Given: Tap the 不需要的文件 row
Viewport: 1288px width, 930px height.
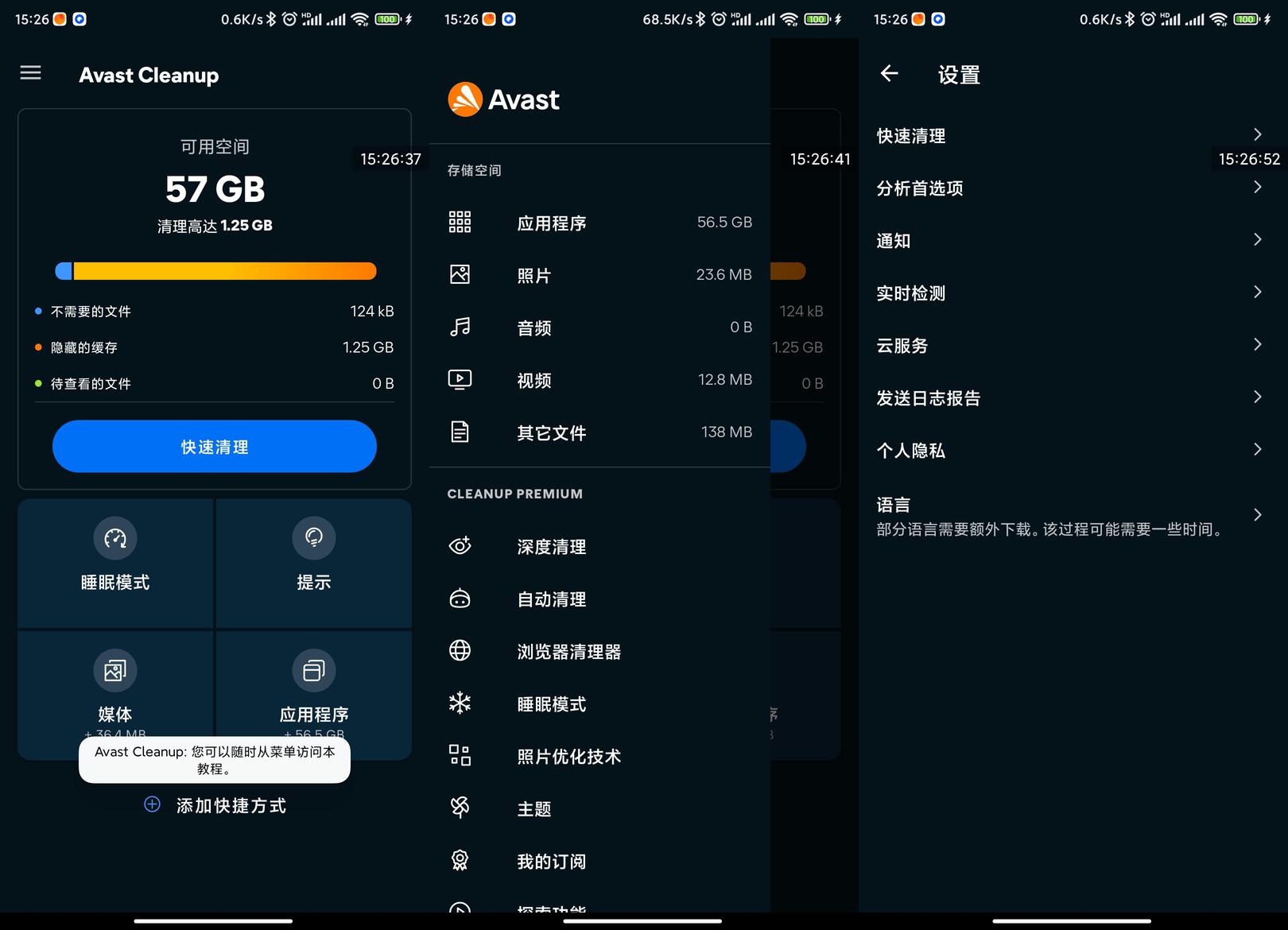Looking at the screenshot, I should (x=215, y=312).
